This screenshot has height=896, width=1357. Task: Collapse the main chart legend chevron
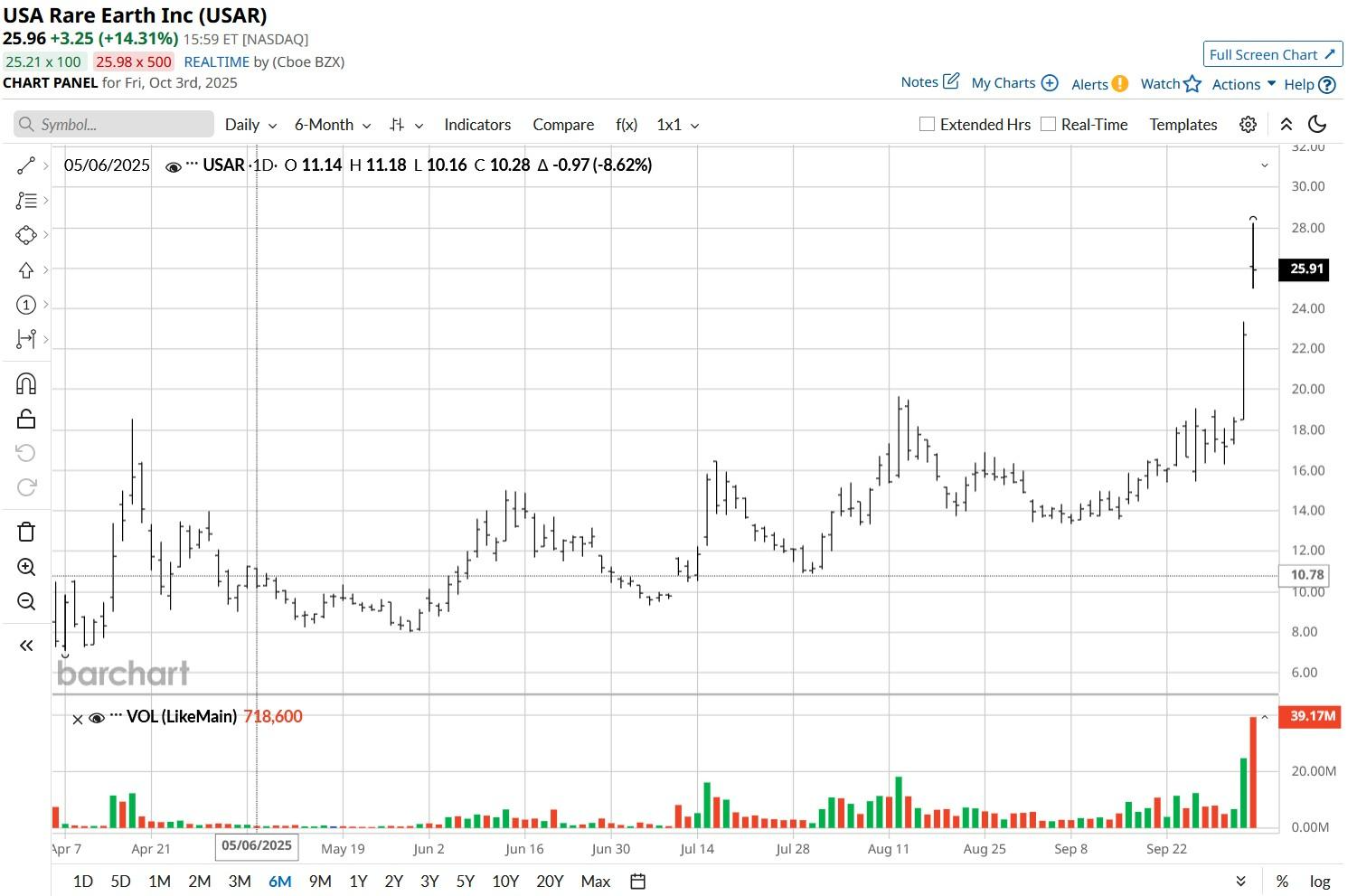pyautogui.click(x=1265, y=165)
